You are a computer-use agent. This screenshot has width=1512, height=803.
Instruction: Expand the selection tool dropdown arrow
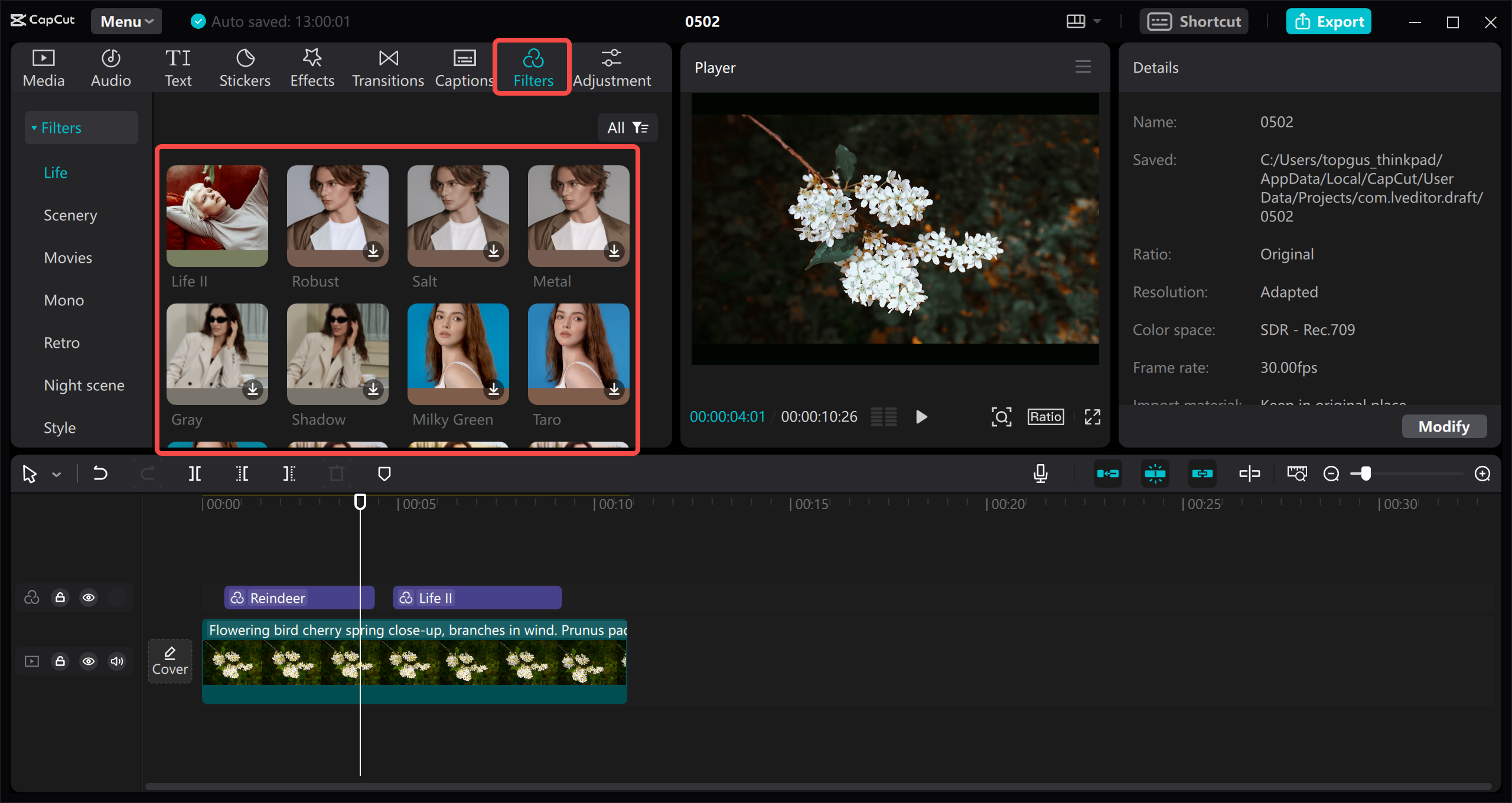(56, 473)
